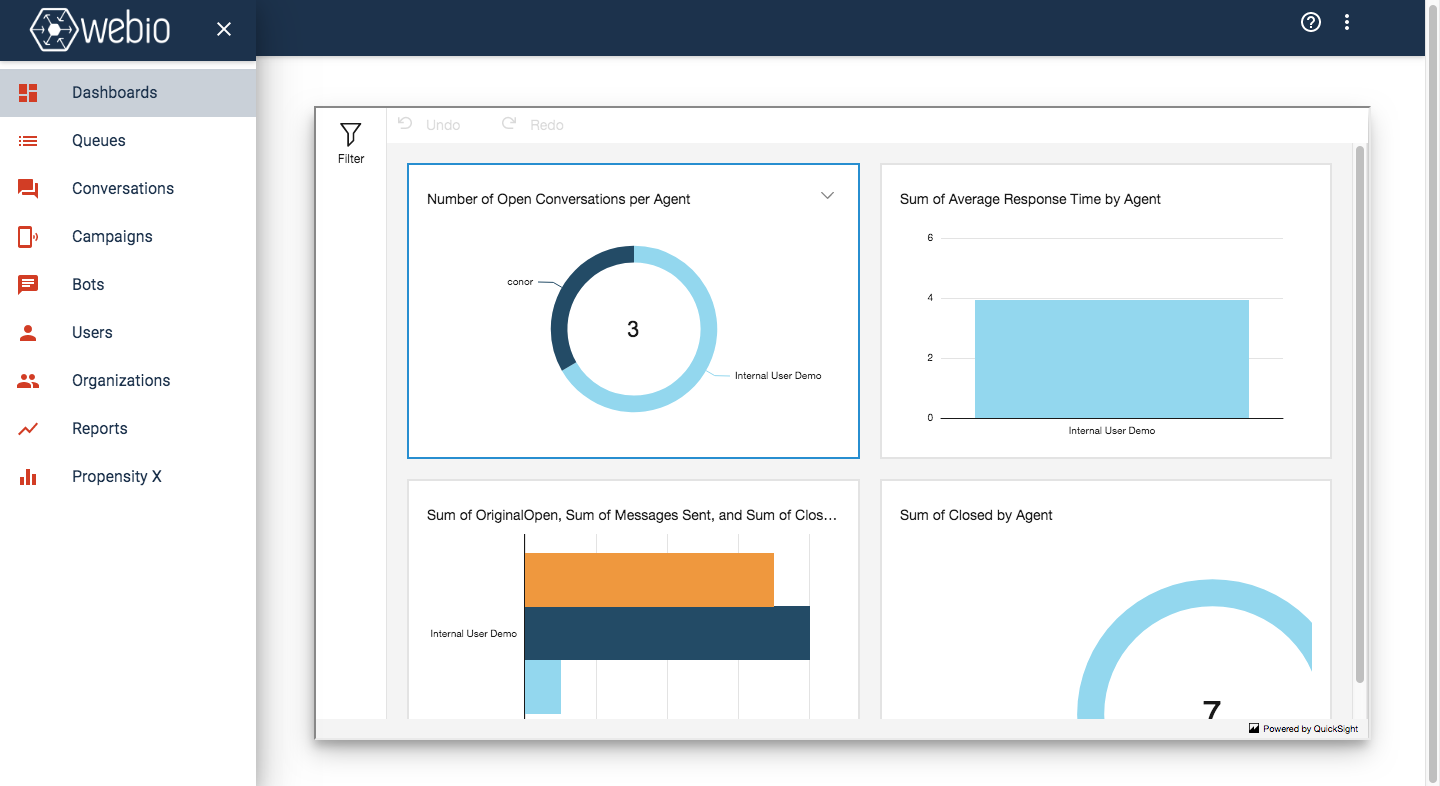This screenshot has height=786, width=1440.
Task: Click the webio logo
Action: 100,29
